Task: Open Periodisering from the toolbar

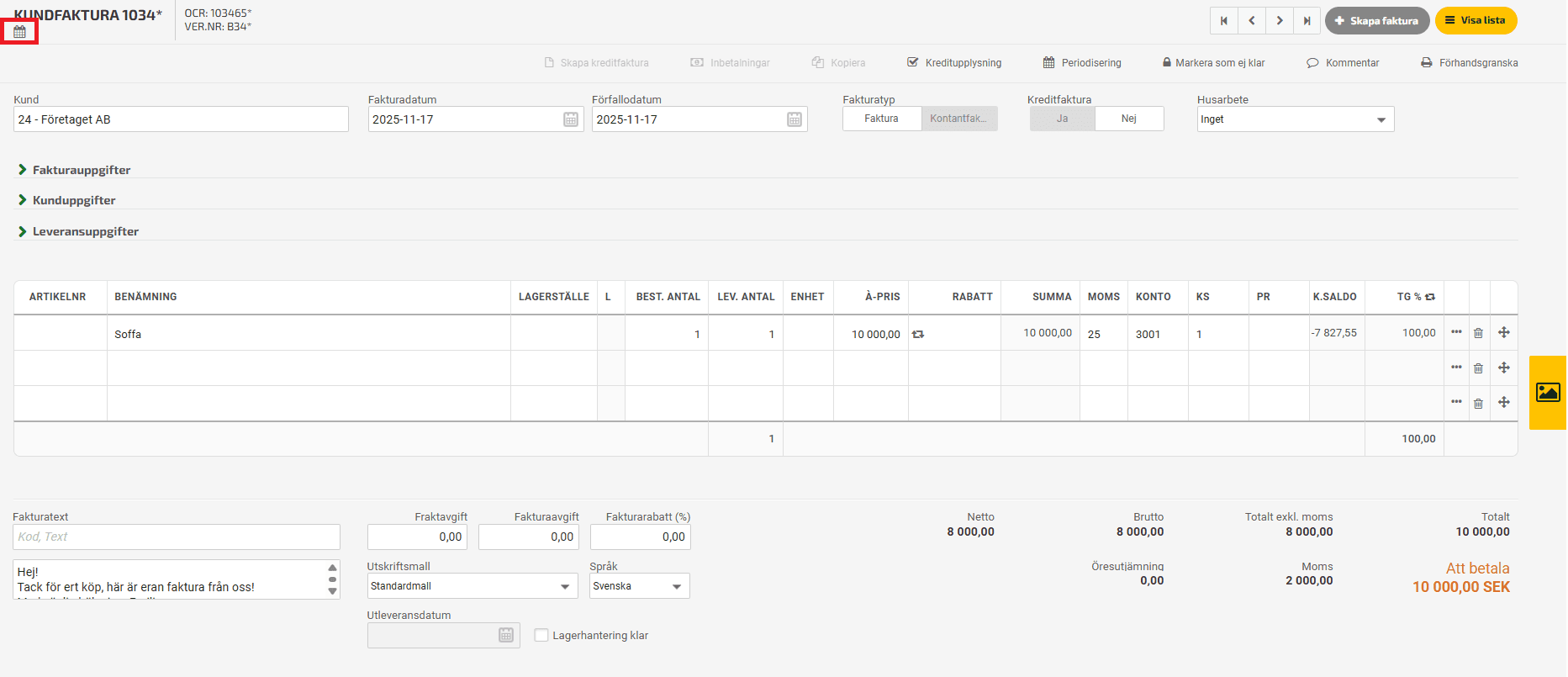Action: [x=1082, y=63]
